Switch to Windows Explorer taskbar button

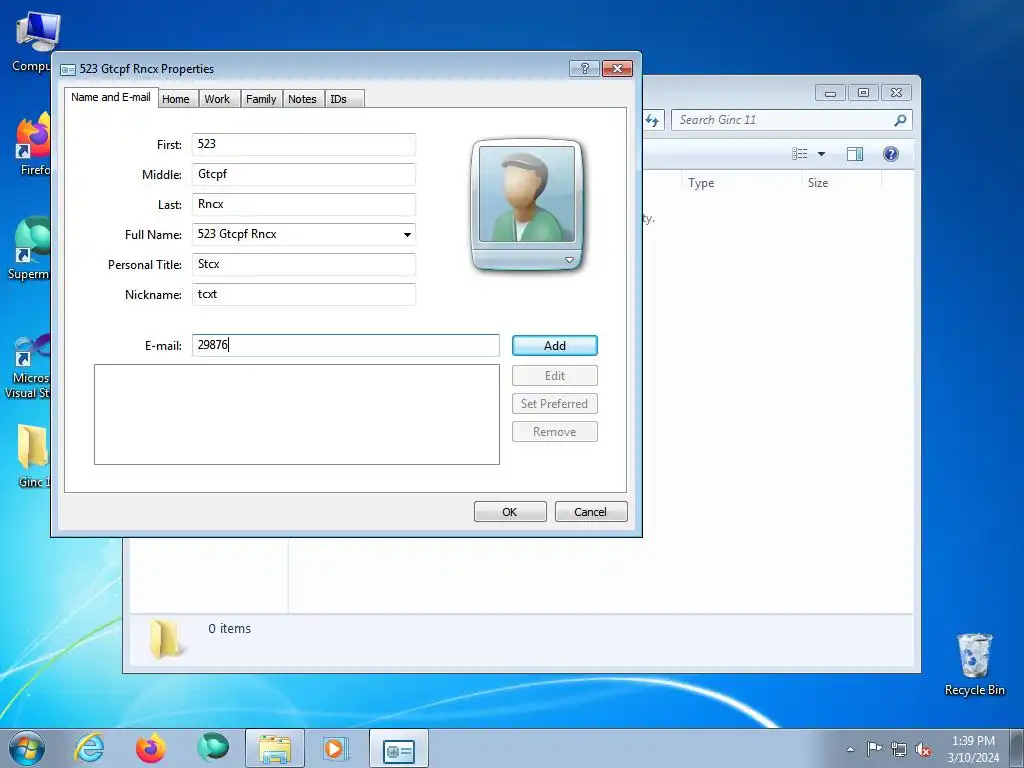point(275,748)
